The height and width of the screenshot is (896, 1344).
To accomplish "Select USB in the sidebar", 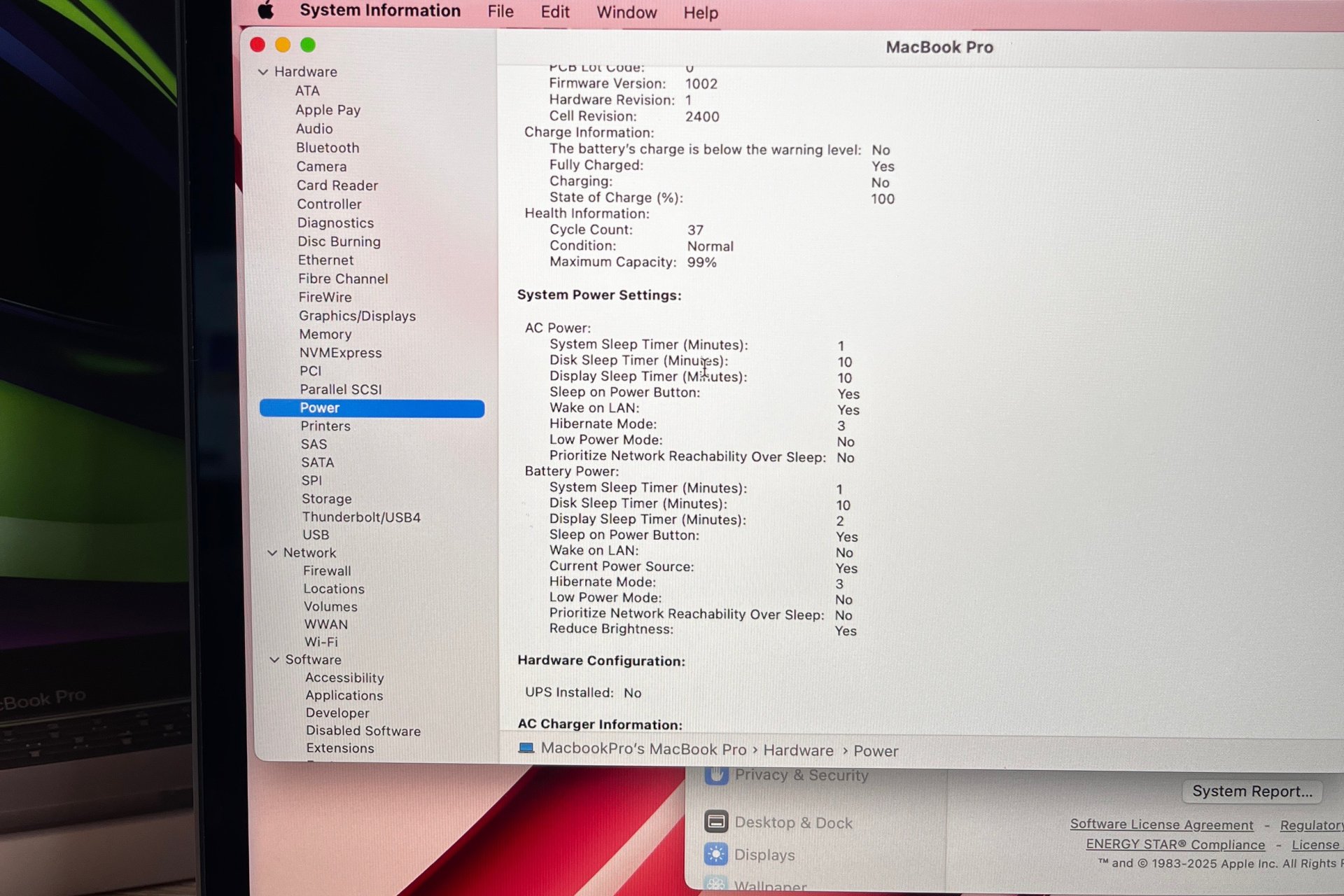I will coord(316,535).
